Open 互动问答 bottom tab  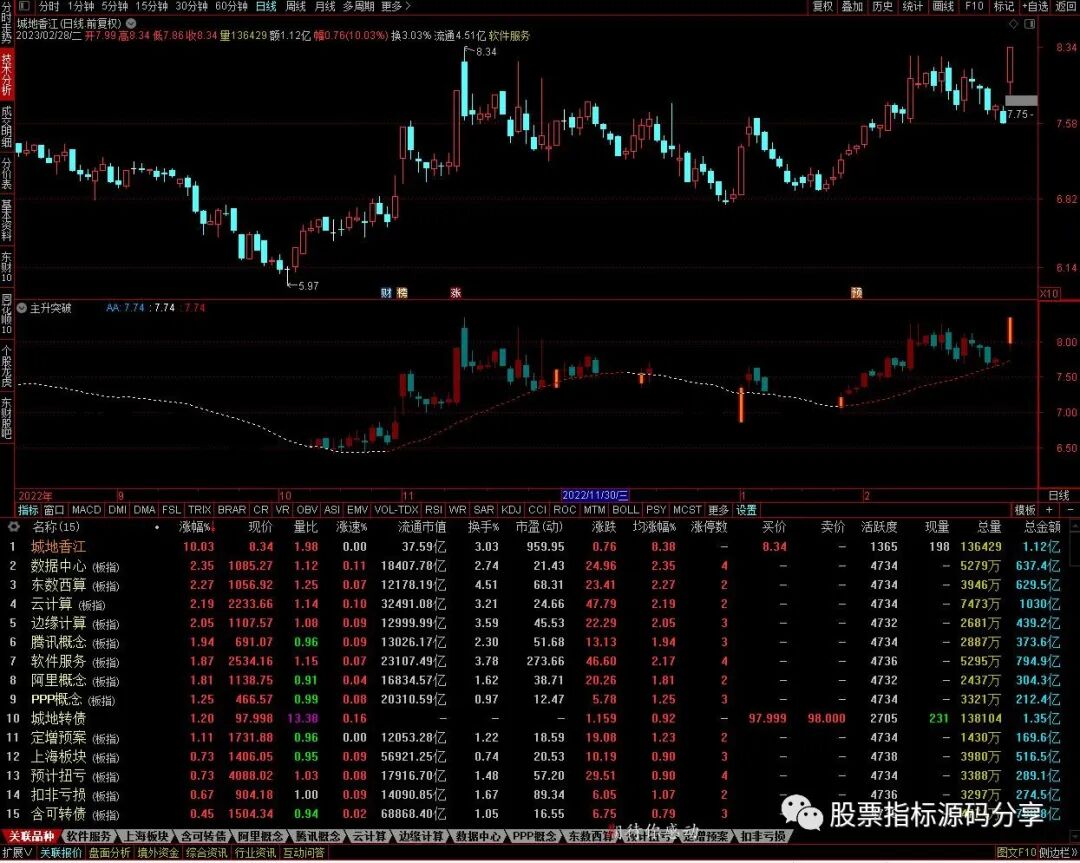pyautogui.click(x=304, y=853)
